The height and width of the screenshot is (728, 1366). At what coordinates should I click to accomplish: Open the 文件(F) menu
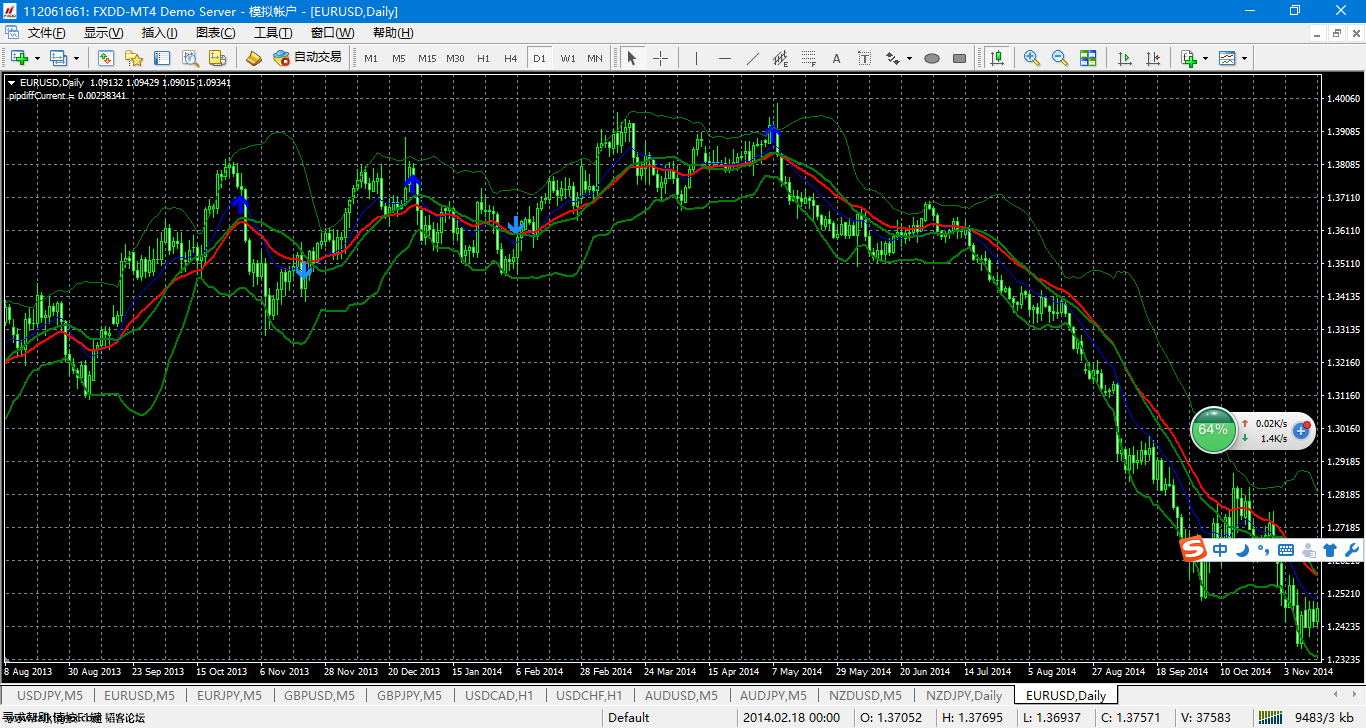(x=47, y=33)
